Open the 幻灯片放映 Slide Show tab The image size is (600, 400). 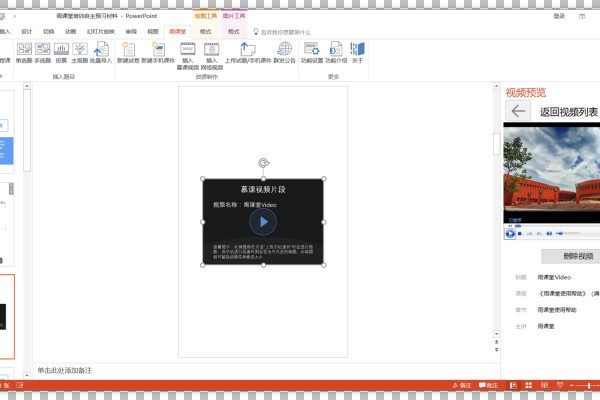tap(101, 31)
